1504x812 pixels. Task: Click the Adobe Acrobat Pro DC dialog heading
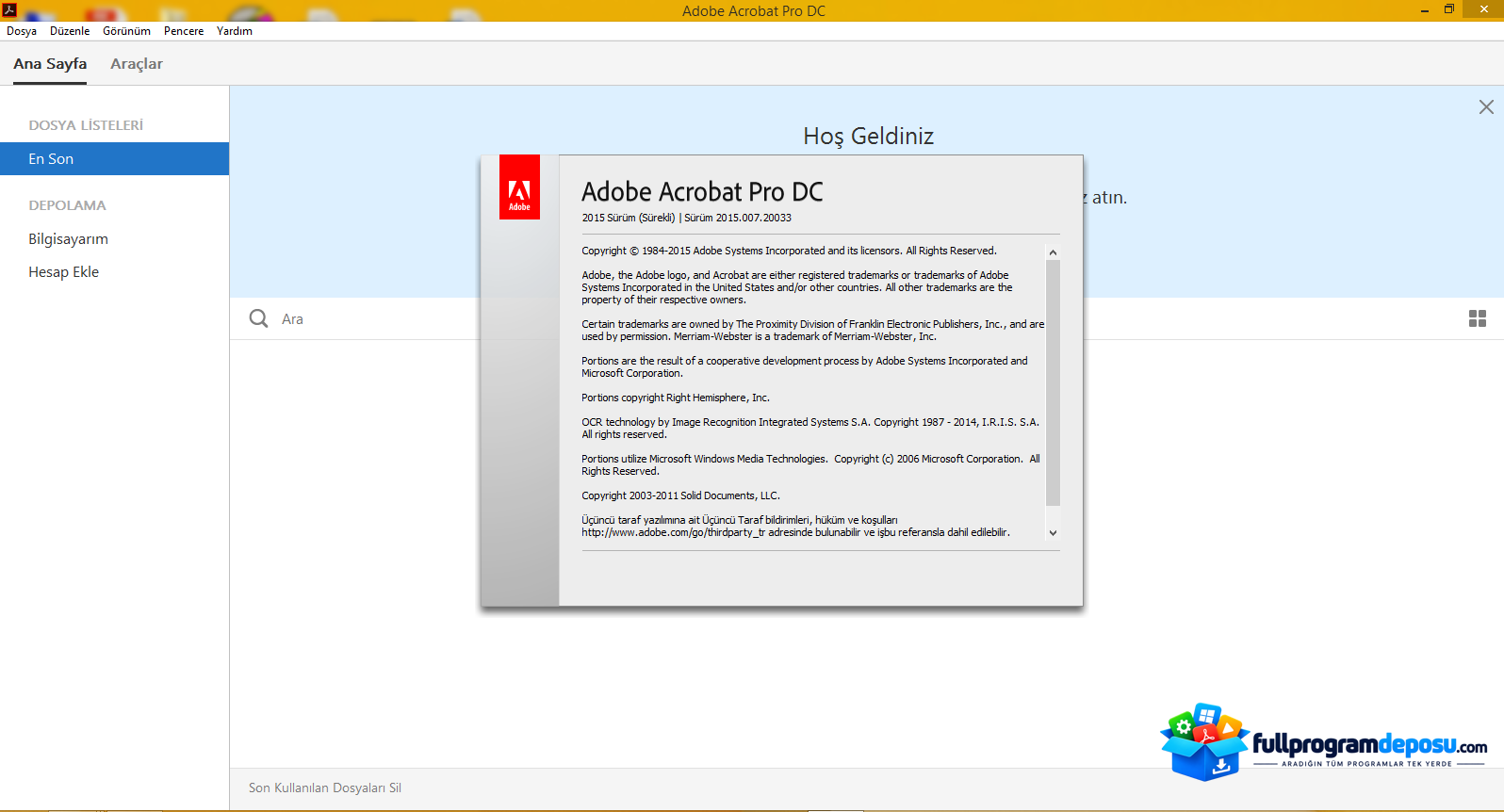[x=702, y=192]
